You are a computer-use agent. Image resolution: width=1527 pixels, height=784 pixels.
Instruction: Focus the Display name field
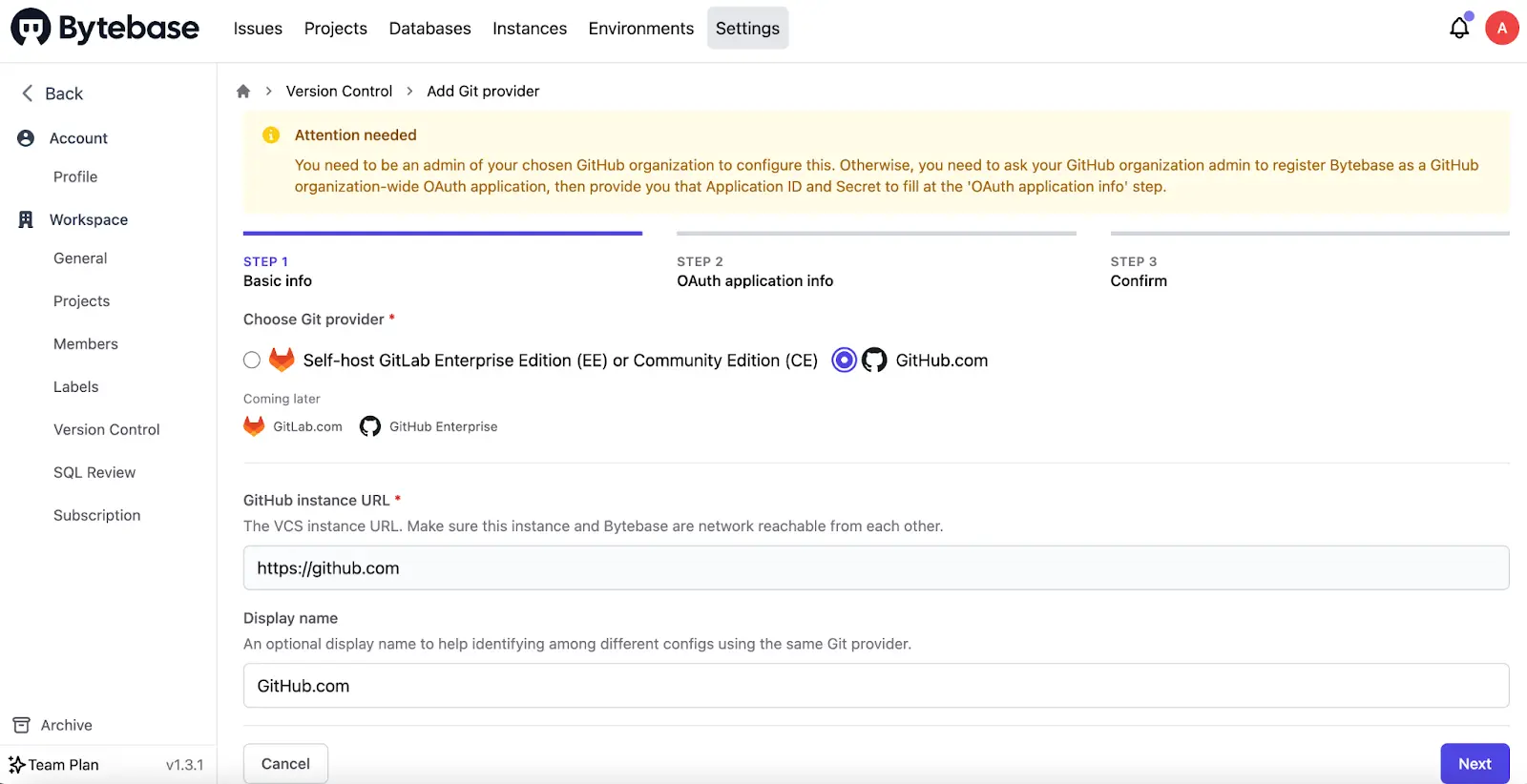tap(876, 686)
